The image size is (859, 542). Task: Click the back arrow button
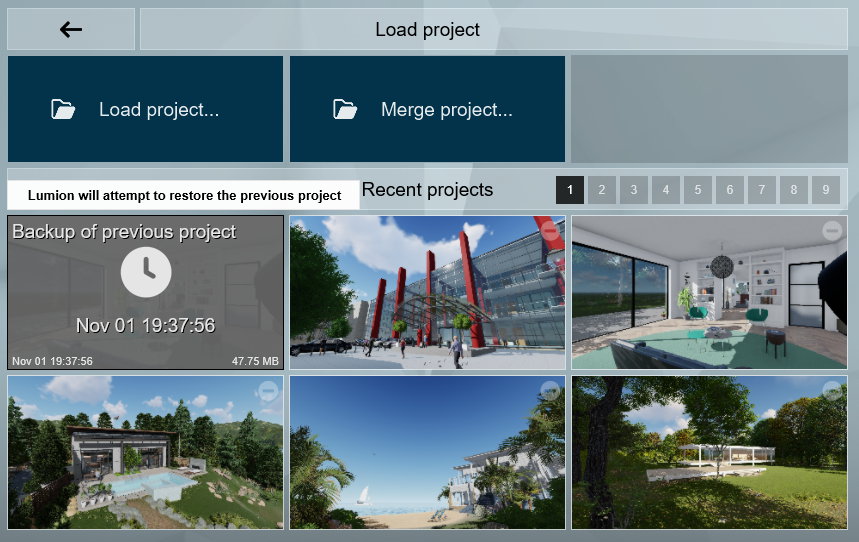click(71, 30)
